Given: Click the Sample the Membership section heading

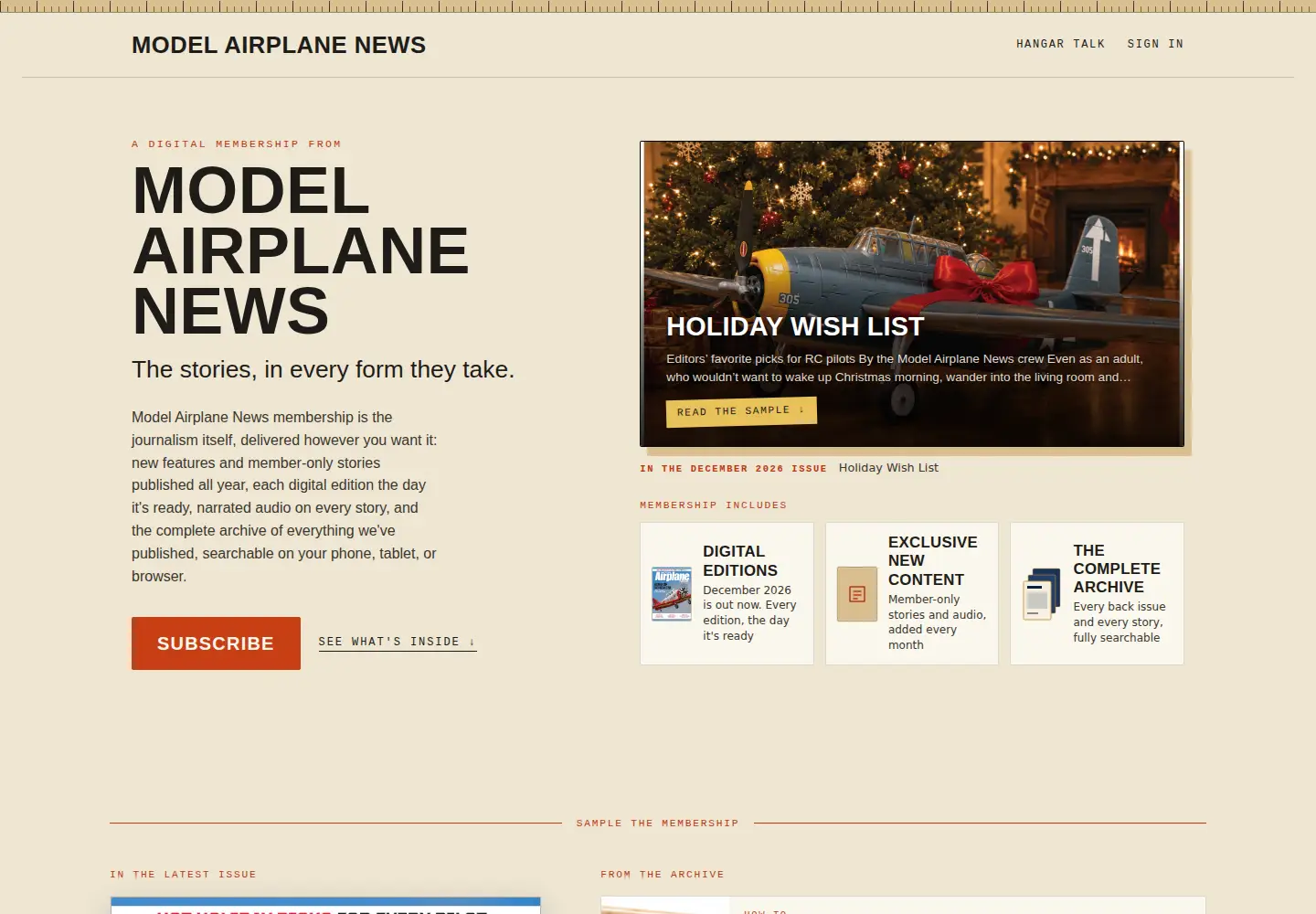Looking at the screenshot, I should click(x=657, y=824).
